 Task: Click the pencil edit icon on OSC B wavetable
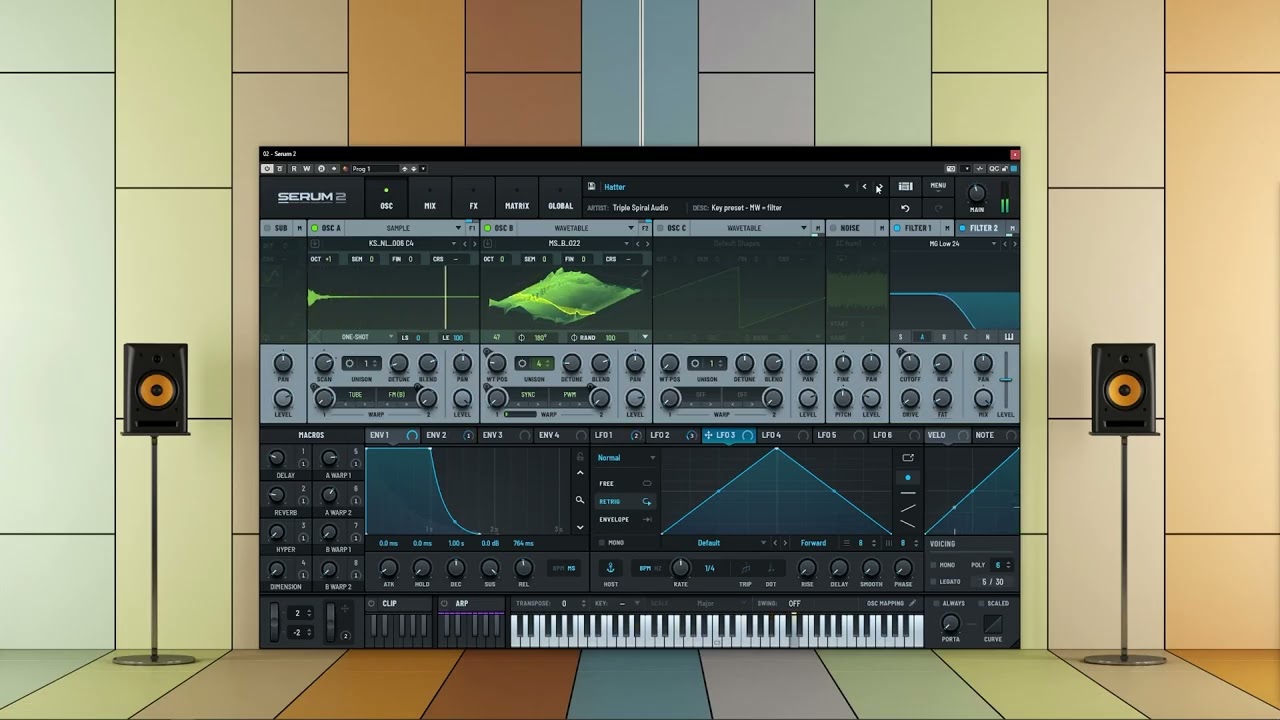pyautogui.click(x=644, y=273)
